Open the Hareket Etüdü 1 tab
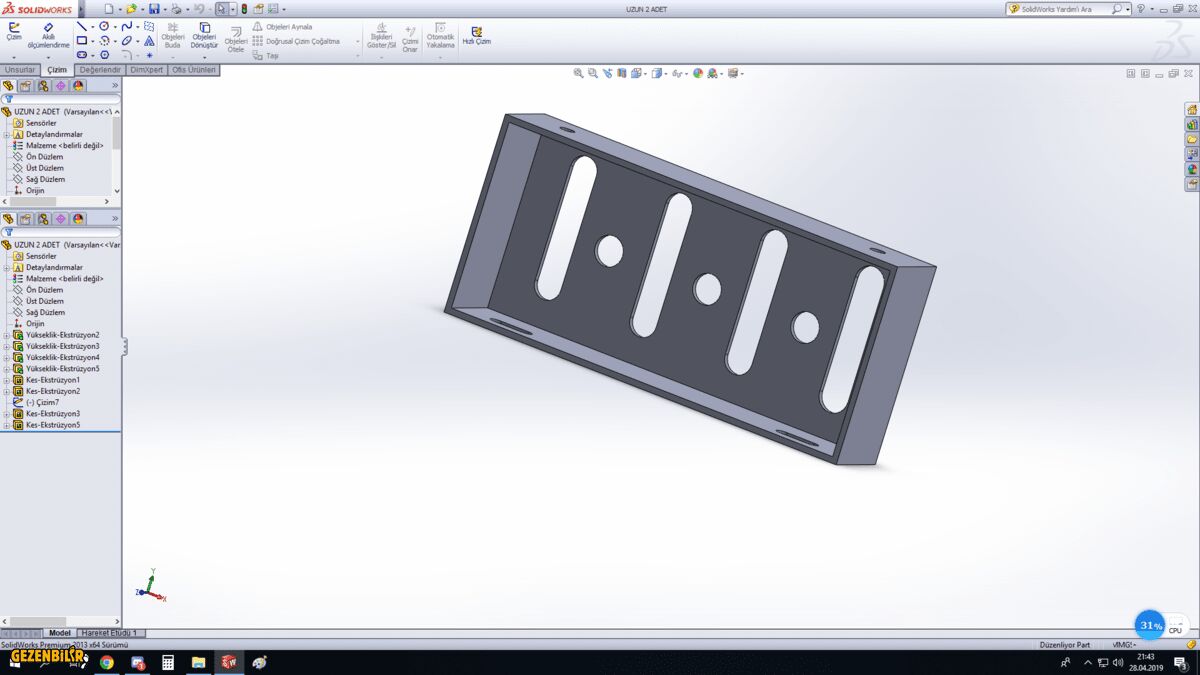 (111, 633)
